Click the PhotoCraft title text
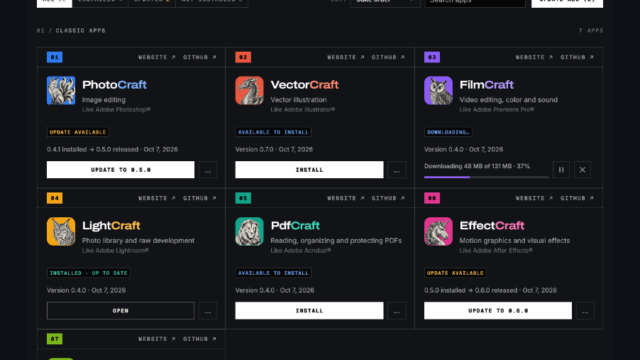640x360 pixels. tap(114, 85)
